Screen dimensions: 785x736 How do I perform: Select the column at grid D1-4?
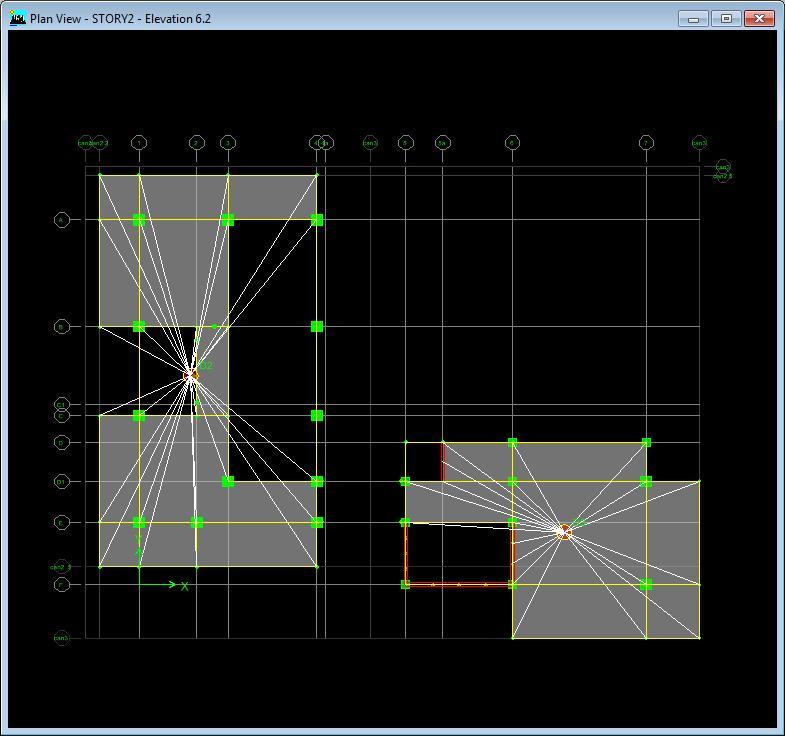click(317, 482)
